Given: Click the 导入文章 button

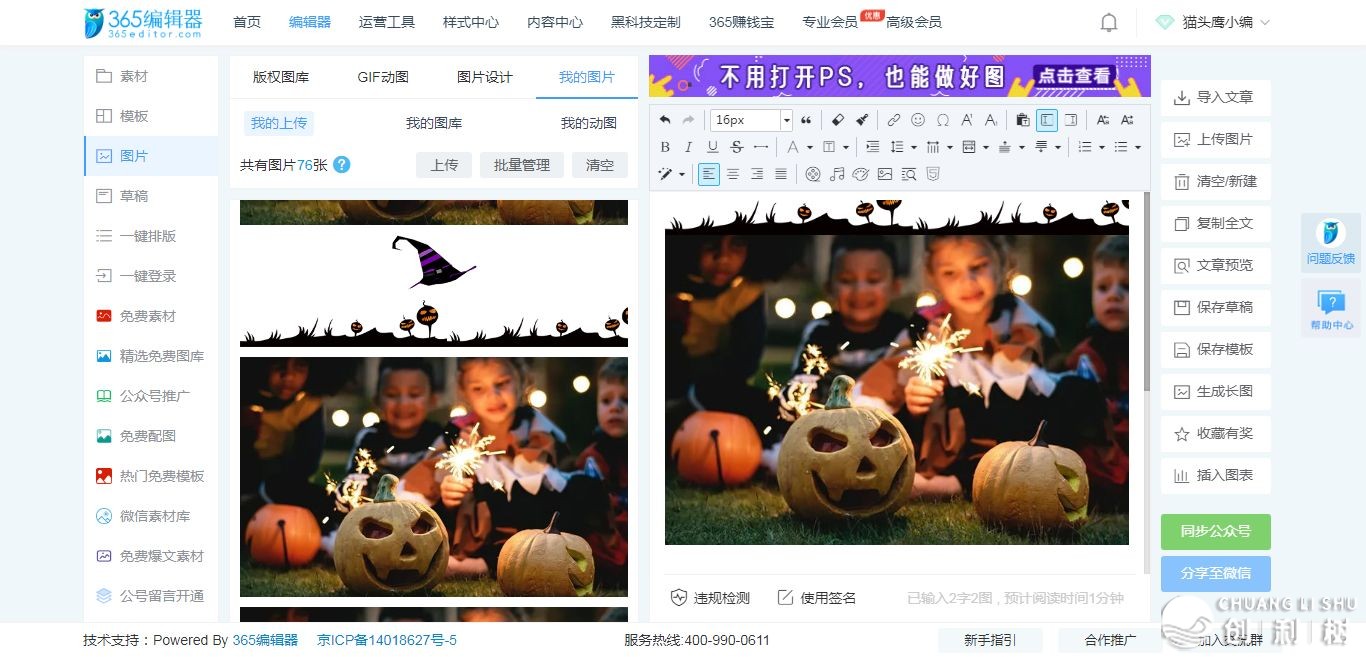Looking at the screenshot, I should point(1216,97).
